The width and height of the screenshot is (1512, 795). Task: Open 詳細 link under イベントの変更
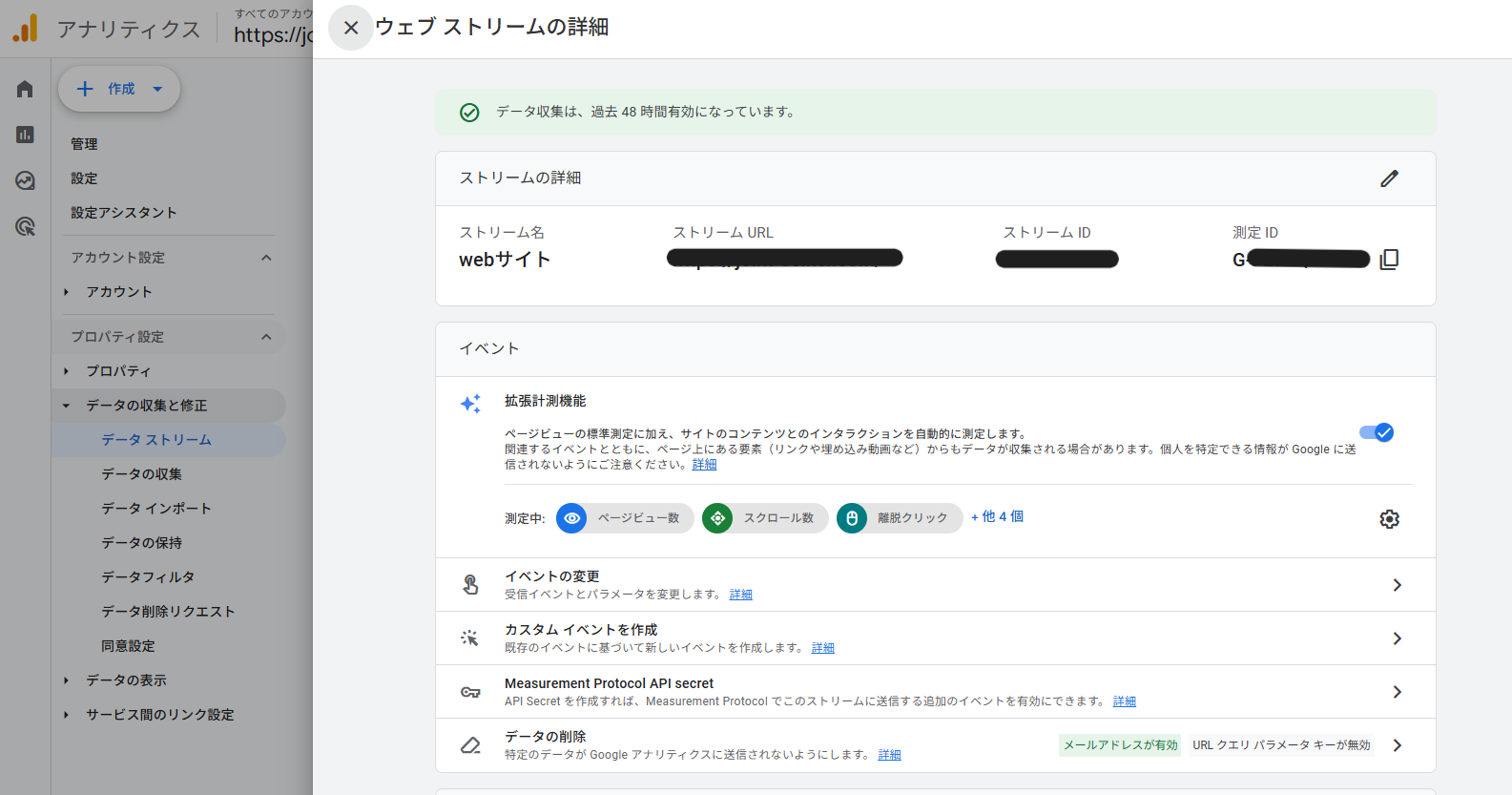tap(740, 595)
